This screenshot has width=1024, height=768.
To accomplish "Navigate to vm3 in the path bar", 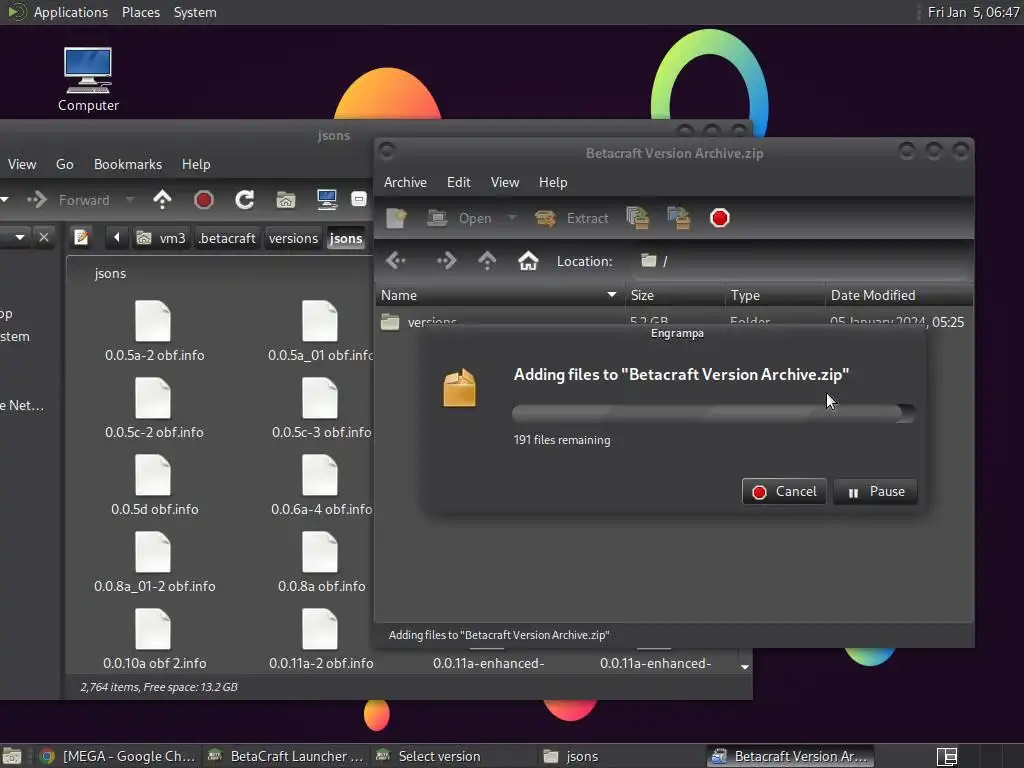I will pyautogui.click(x=161, y=238).
